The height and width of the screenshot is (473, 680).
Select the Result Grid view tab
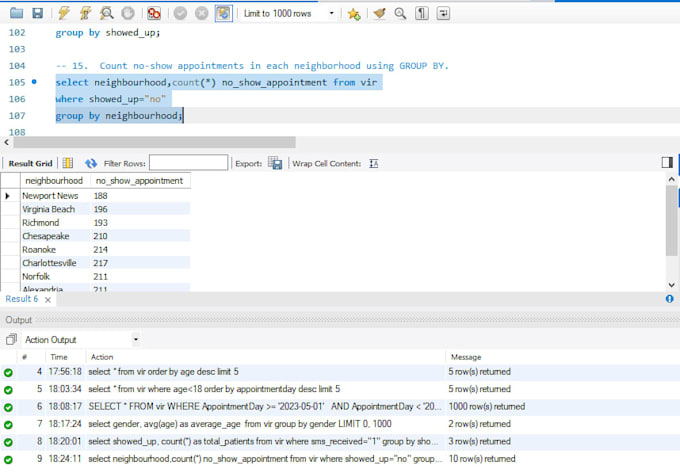coord(30,163)
